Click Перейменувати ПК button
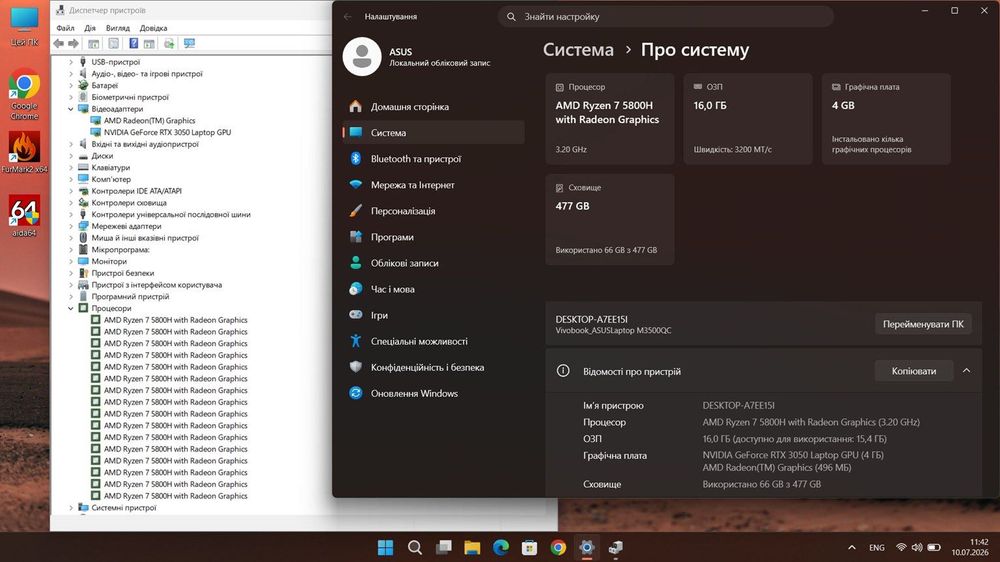This screenshot has width=1000, height=562. 923,324
